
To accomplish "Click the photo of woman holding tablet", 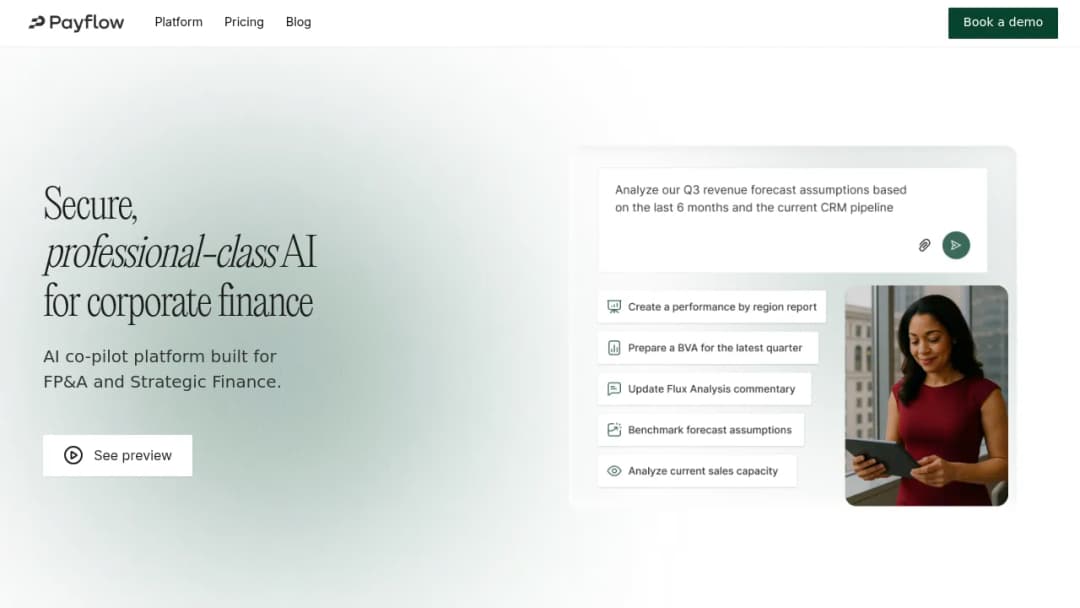I will [x=926, y=395].
